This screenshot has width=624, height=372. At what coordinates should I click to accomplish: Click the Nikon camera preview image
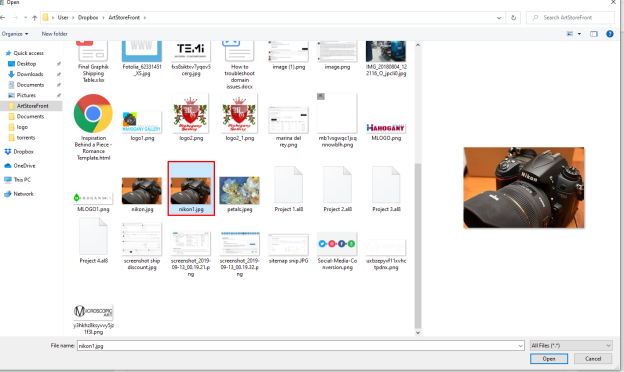pyautogui.click(x=524, y=188)
